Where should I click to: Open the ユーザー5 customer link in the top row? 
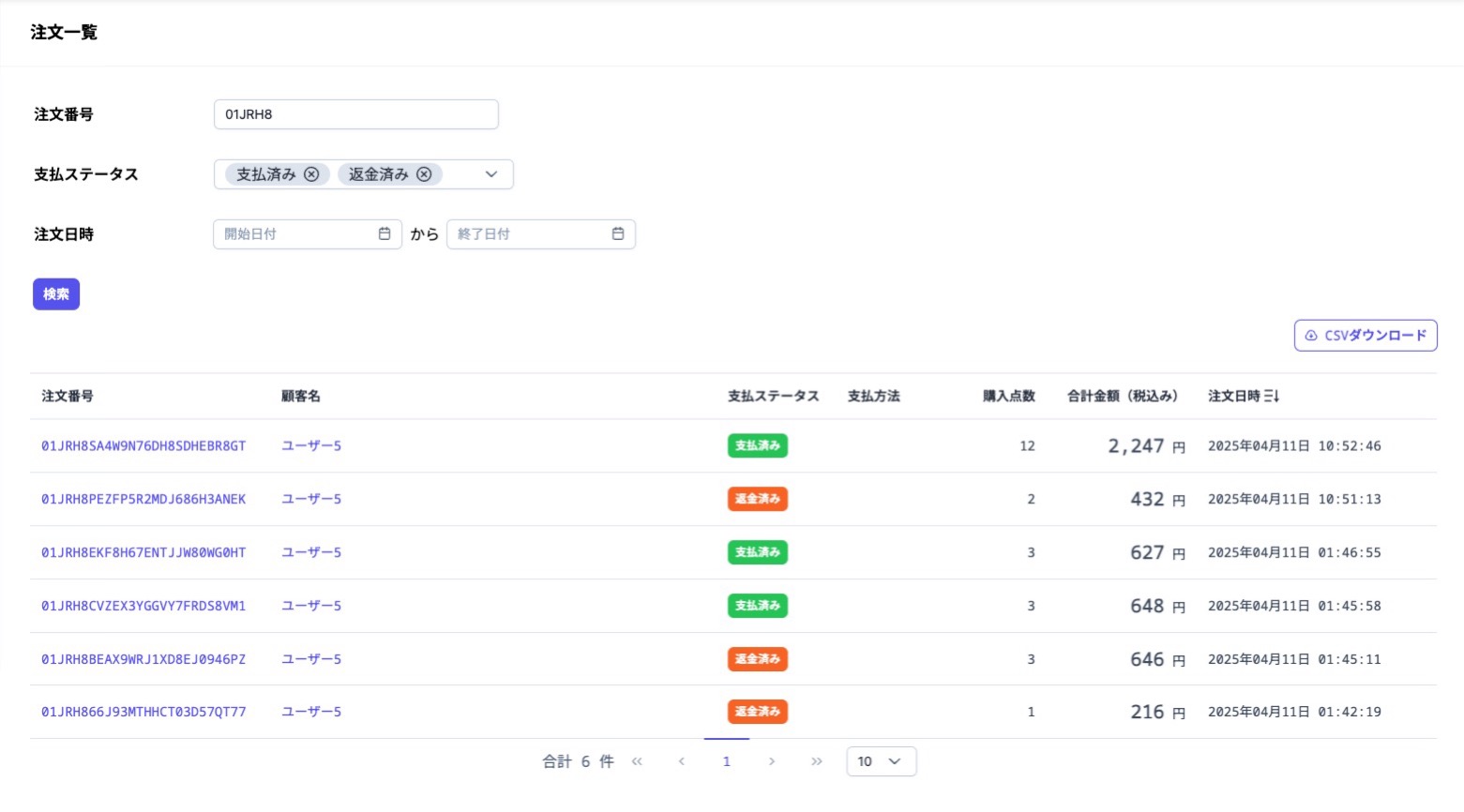pos(310,445)
